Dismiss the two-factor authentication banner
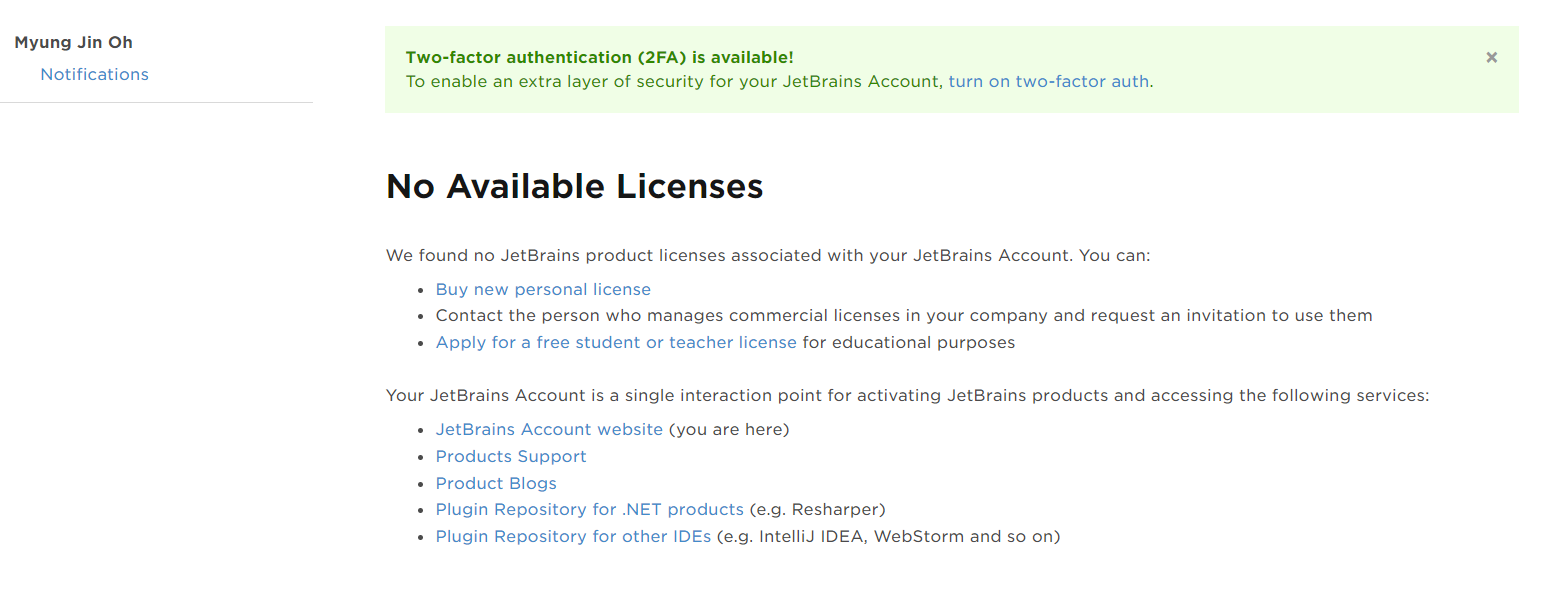1563x590 pixels. (1491, 57)
